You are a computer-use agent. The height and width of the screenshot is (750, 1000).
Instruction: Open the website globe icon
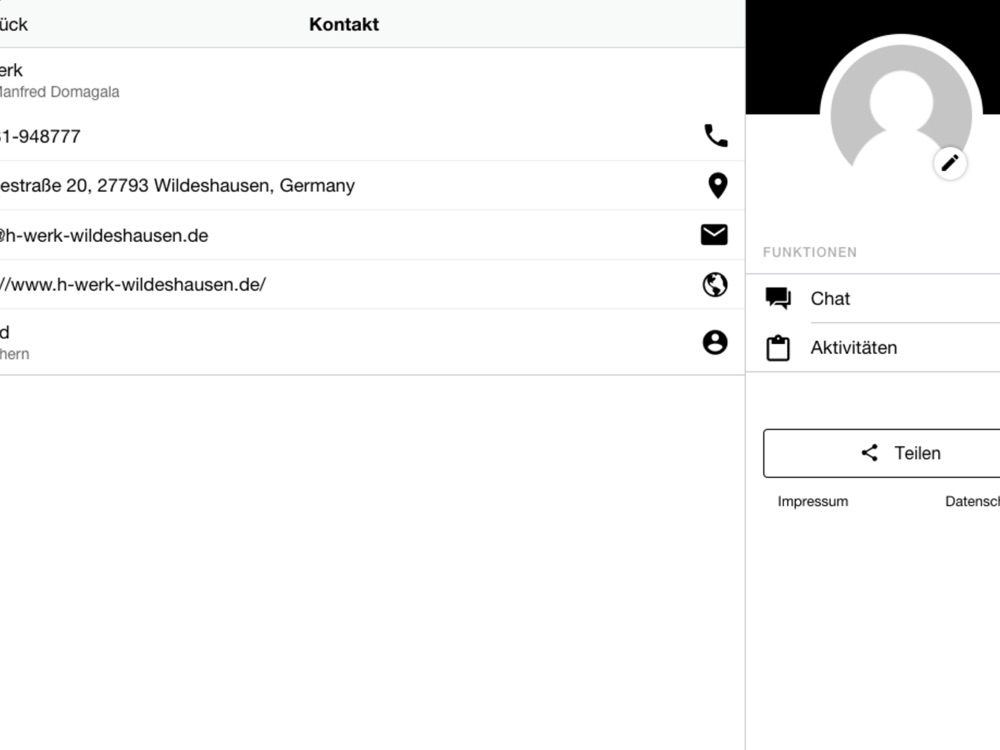(x=715, y=284)
